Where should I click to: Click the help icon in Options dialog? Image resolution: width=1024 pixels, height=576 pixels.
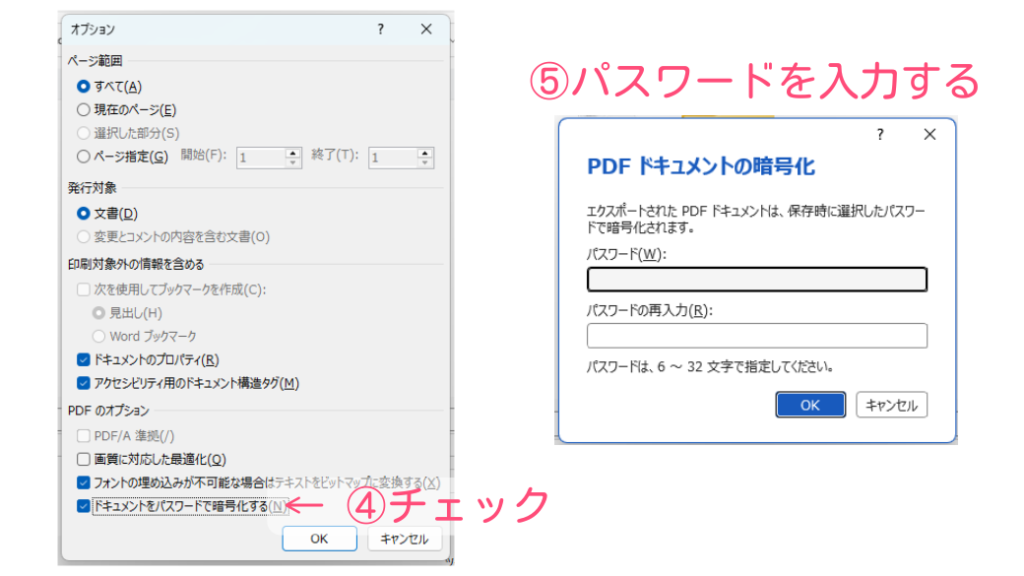tap(380, 30)
